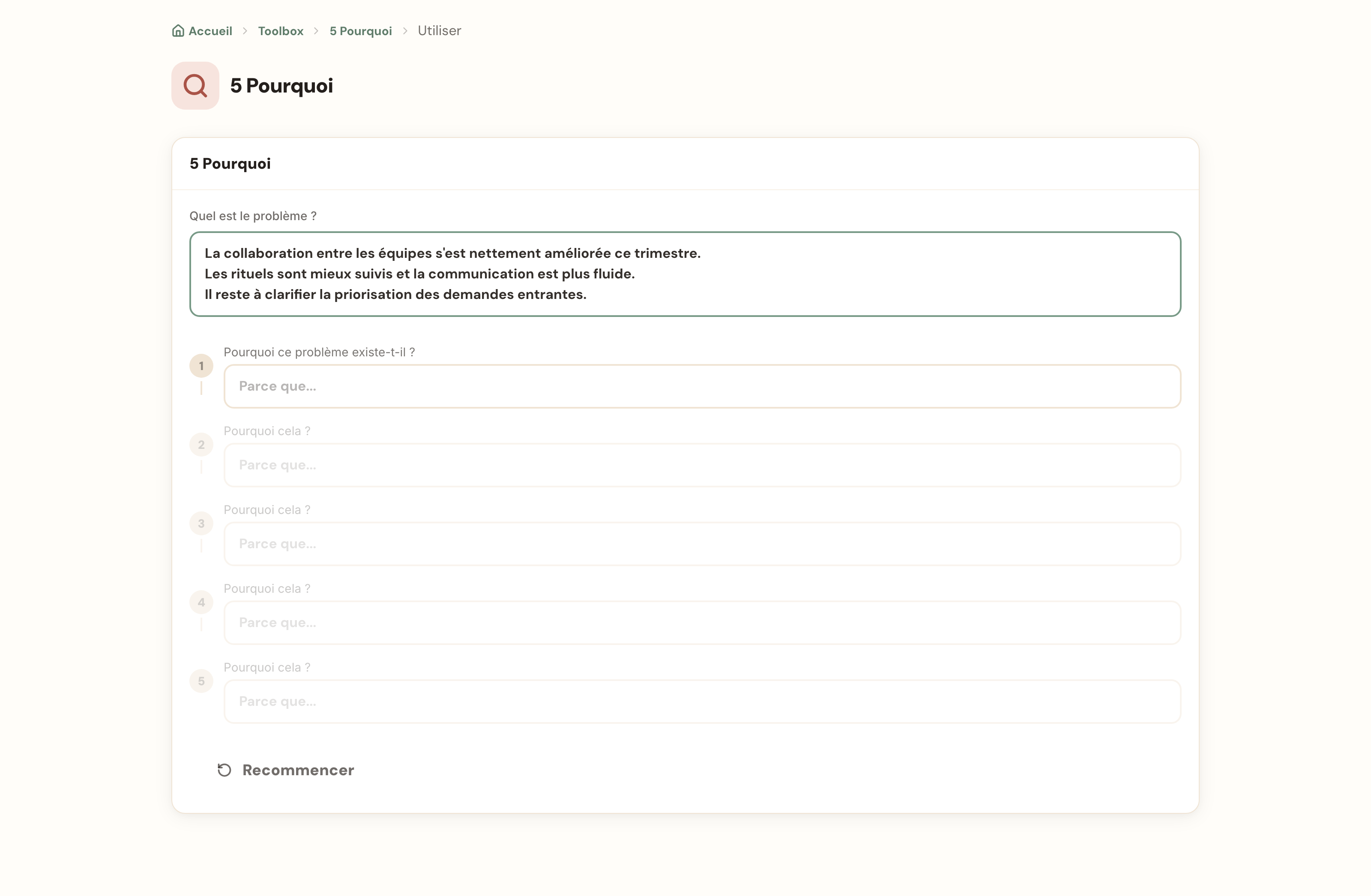Select step number 5 circle
The height and width of the screenshot is (896, 1371).
tap(202, 681)
